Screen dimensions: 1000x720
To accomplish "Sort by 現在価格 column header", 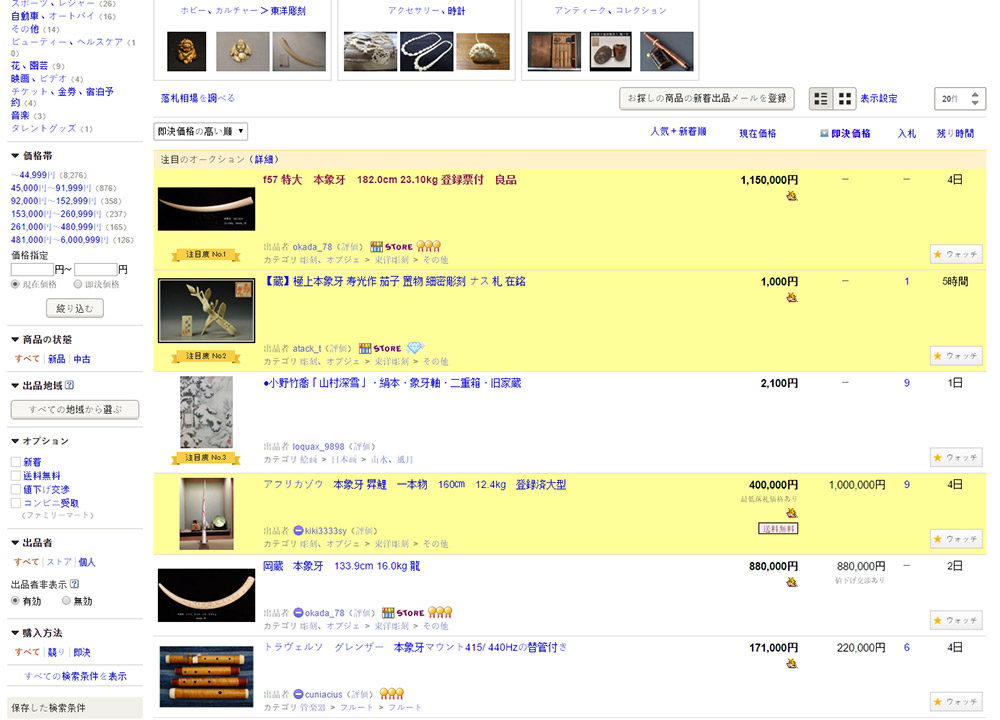I will pos(758,133).
